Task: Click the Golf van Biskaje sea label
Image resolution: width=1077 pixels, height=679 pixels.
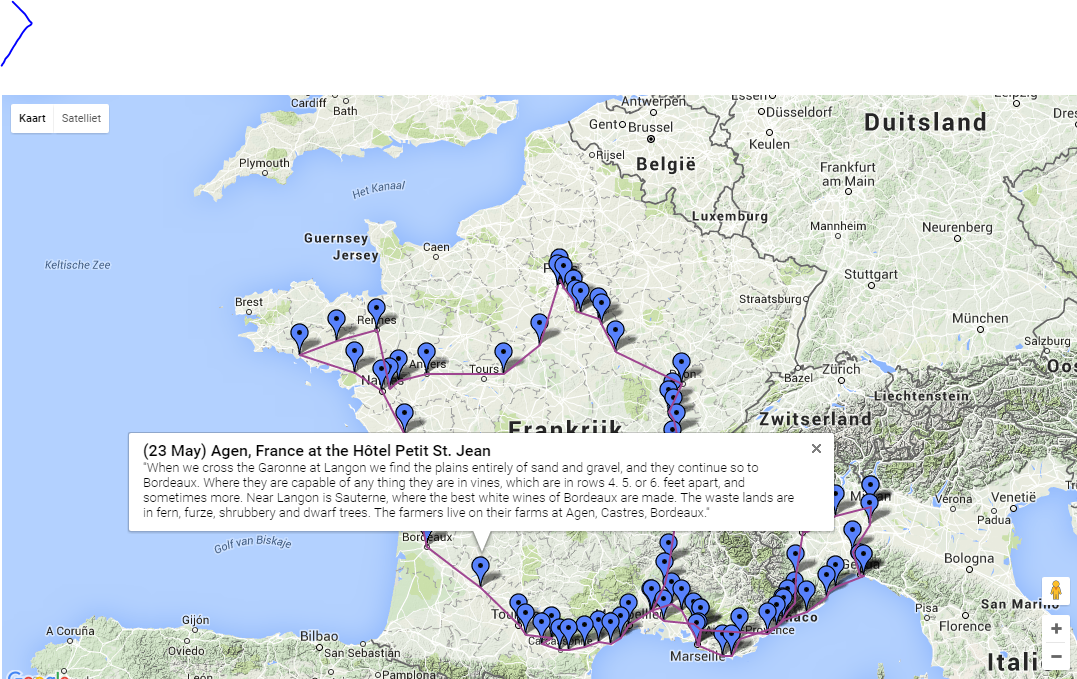Action: pyautogui.click(x=253, y=544)
